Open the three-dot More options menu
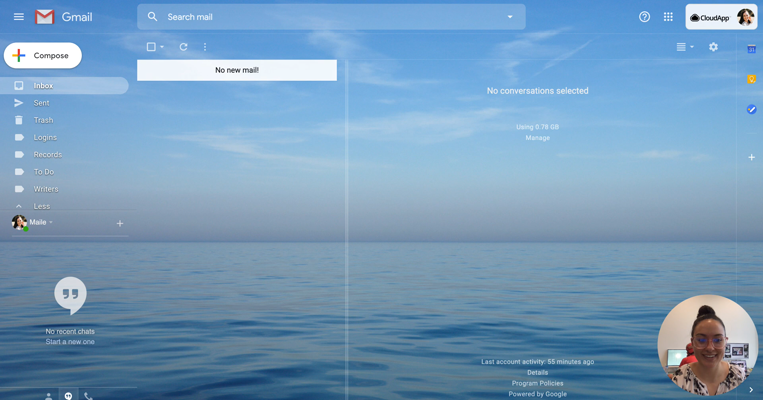This screenshot has height=400, width=763. click(205, 47)
